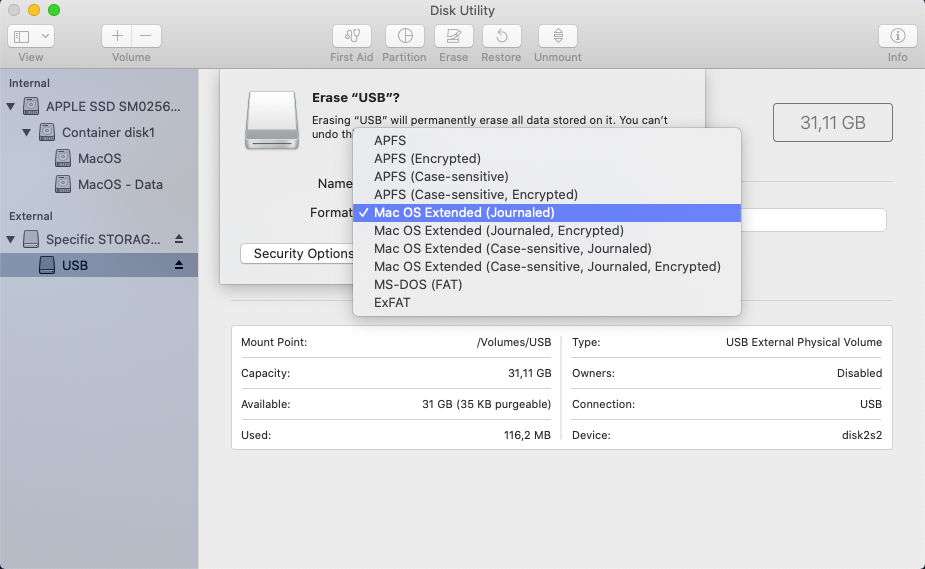Click the Capacity 31,11 GB value
This screenshot has width=925, height=569.
529,373
